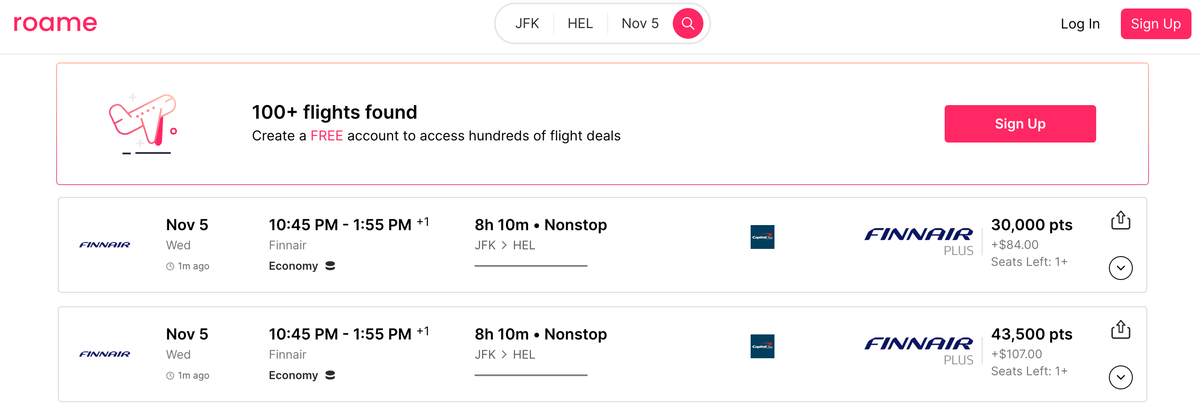The width and height of the screenshot is (1200, 411).
Task: Expand details of the 30,000 pts flight
Action: tap(1121, 268)
